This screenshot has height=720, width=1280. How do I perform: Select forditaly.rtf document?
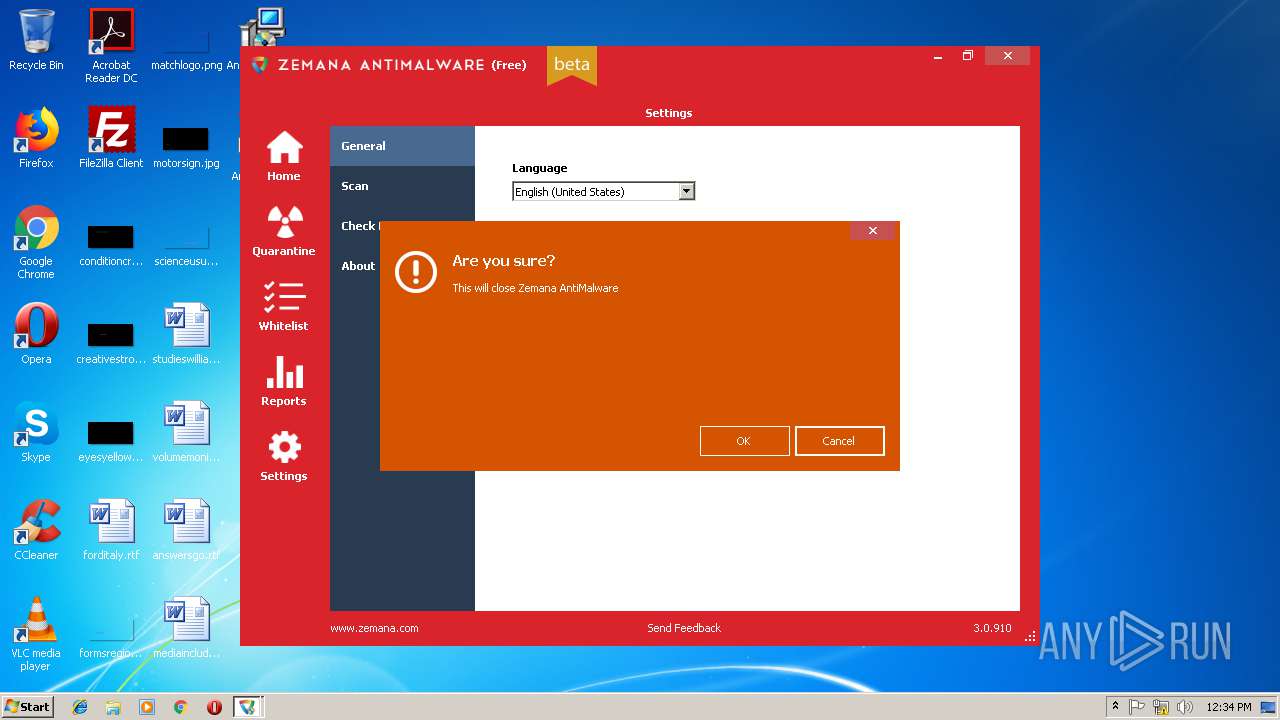(x=111, y=530)
